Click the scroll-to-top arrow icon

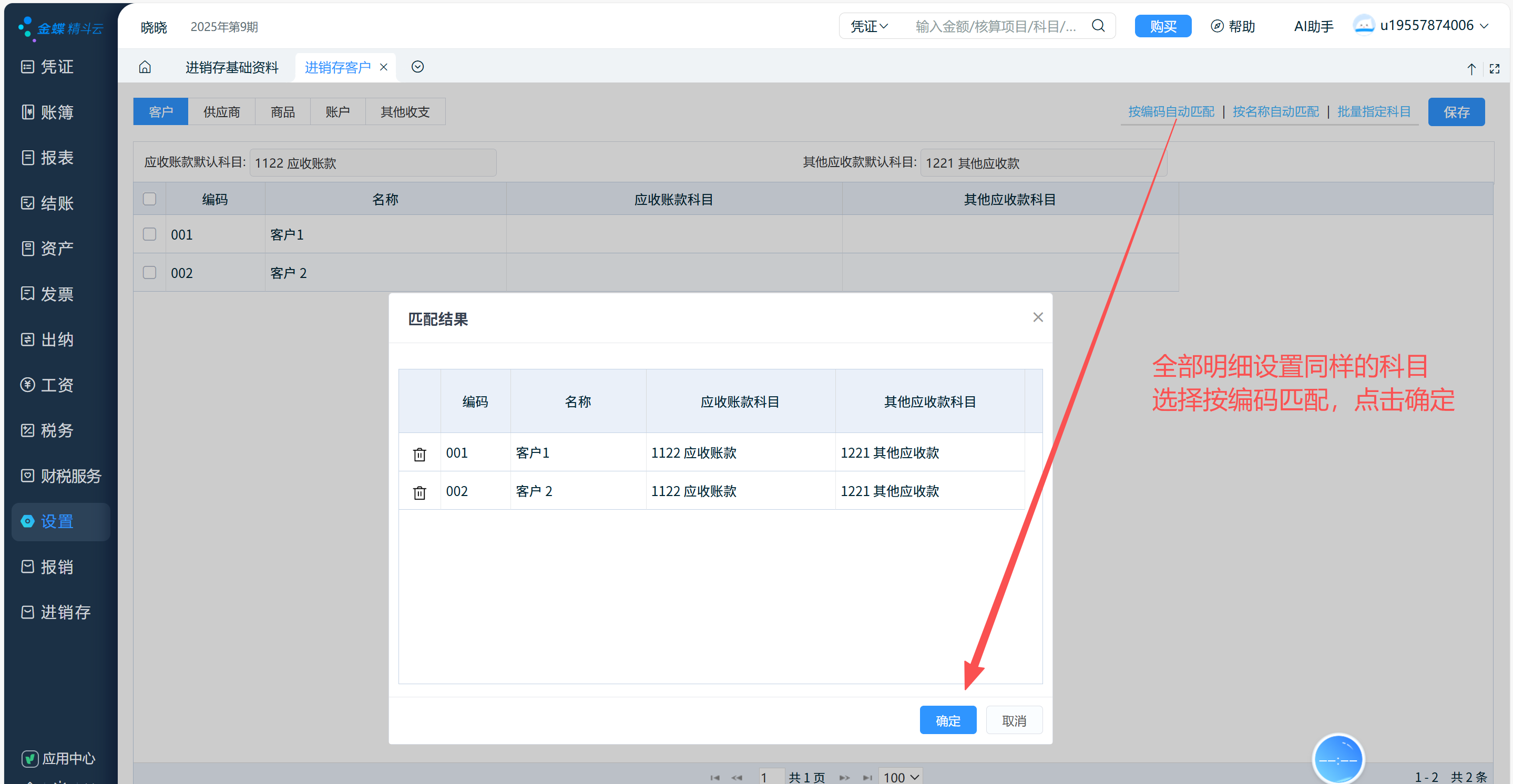pyautogui.click(x=1471, y=69)
